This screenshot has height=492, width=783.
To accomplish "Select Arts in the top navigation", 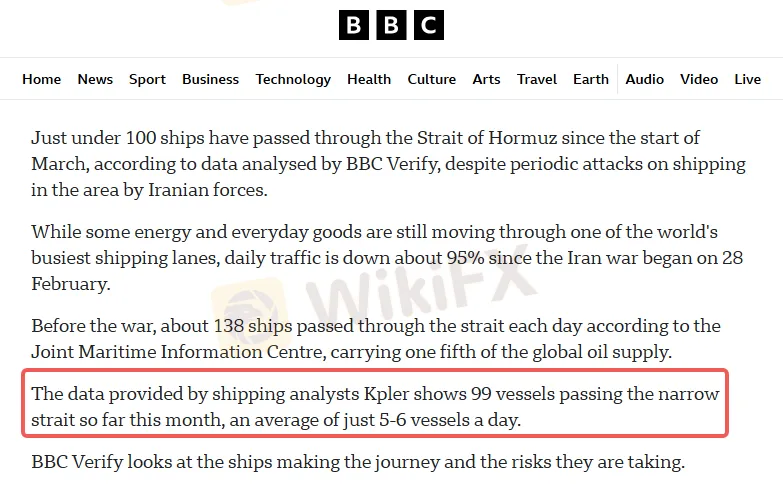I will coord(486,79).
